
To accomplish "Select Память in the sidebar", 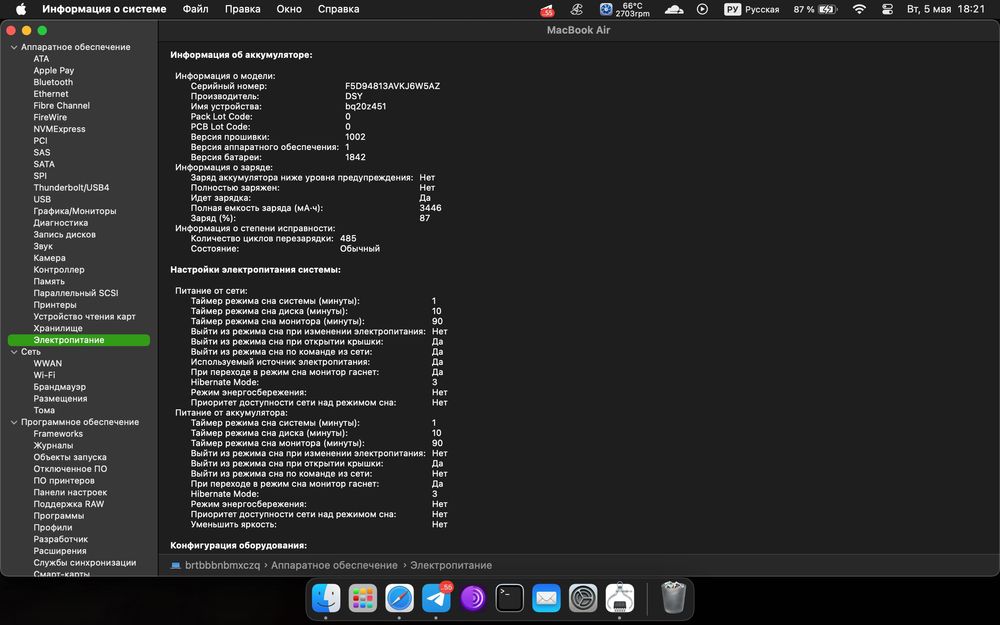I will tap(49, 281).
